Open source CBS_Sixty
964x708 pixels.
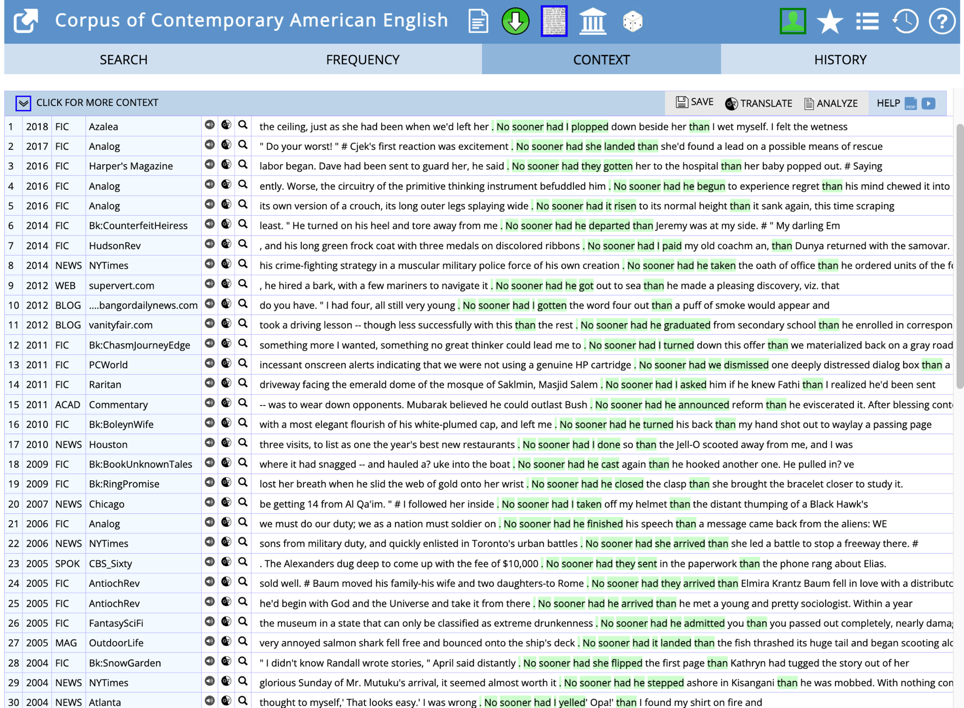coord(111,564)
